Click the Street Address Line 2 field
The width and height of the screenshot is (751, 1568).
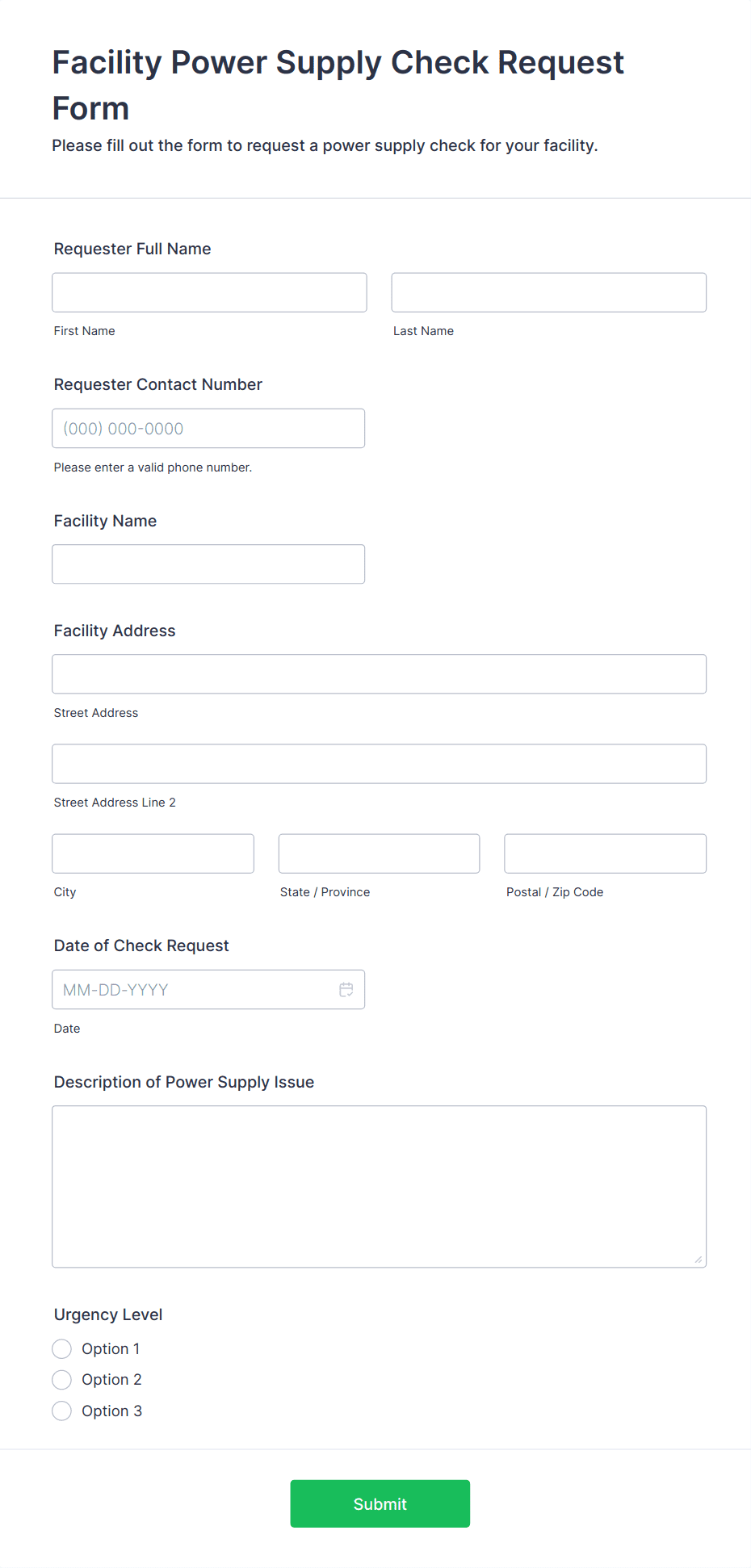pos(379,764)
